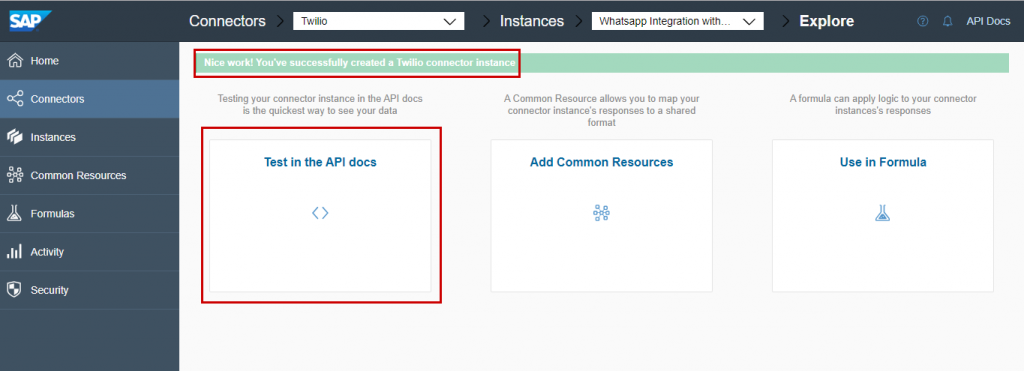Image resolution: width=1024 pixels, height=371 pixels.
Task: Click Connectors breadcrumb in header
Action: [227, 21]
